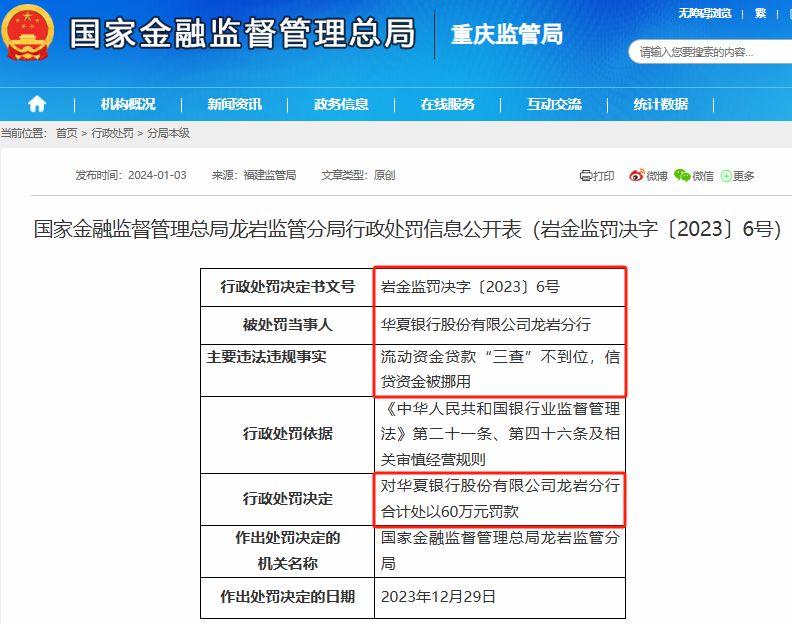792x624 pixels.
Task: Click 分局本级 breadcrumb link
Action: coord(168,133)
